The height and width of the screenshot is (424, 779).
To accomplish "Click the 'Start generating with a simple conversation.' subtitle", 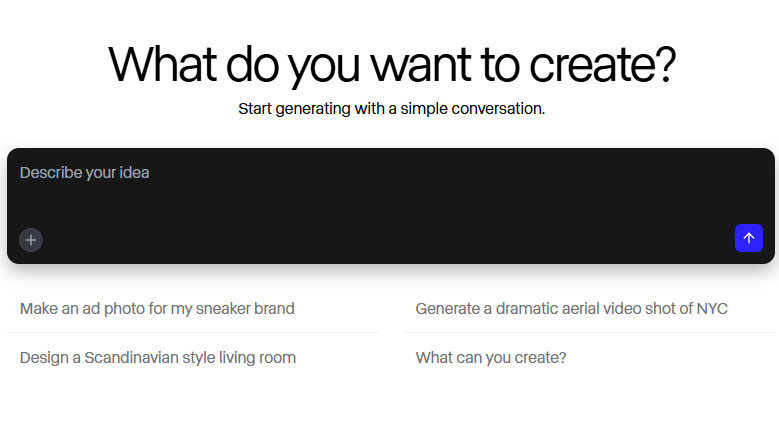I will (x=391, y=108).
